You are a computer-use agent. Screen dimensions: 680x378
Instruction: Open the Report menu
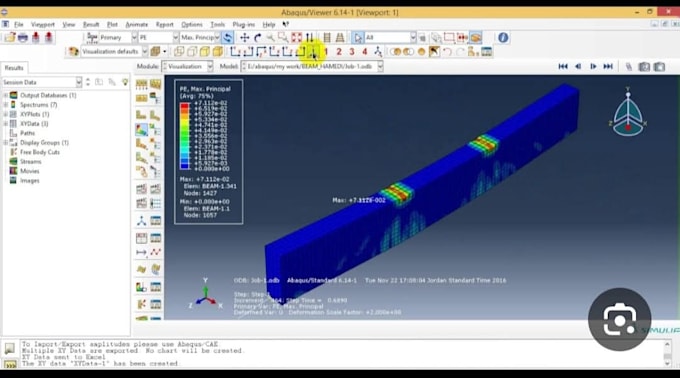[x=164, y=25]
